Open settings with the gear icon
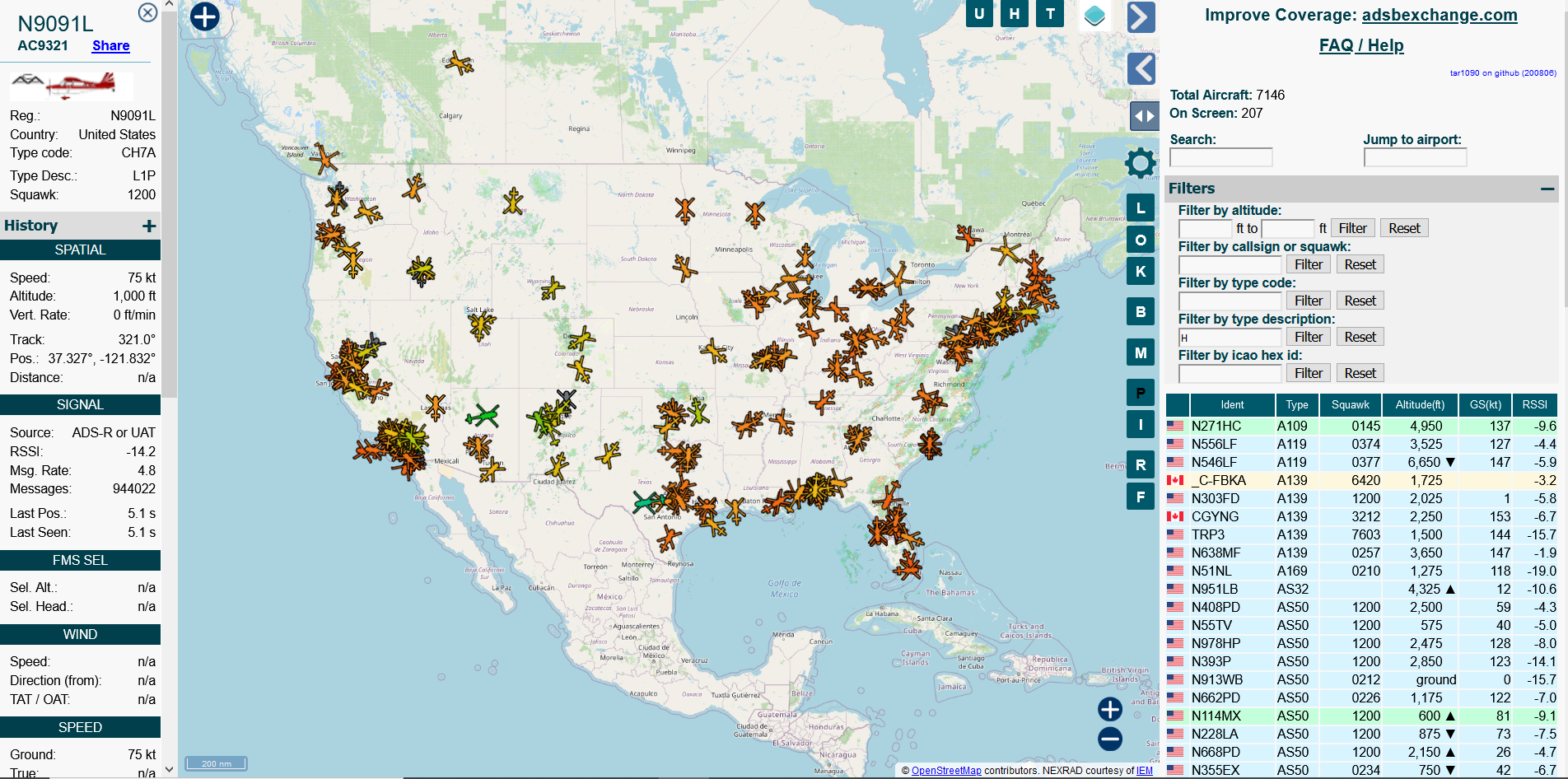Image resolution: width=1568 pixels, height=779 pixels. 1141,163
